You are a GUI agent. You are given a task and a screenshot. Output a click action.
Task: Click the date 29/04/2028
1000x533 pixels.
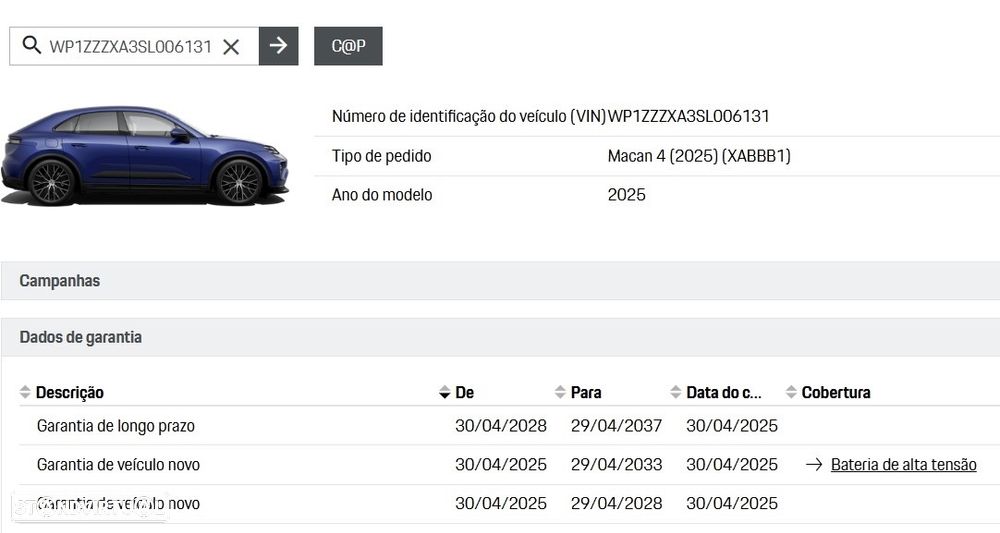point(616,504)
